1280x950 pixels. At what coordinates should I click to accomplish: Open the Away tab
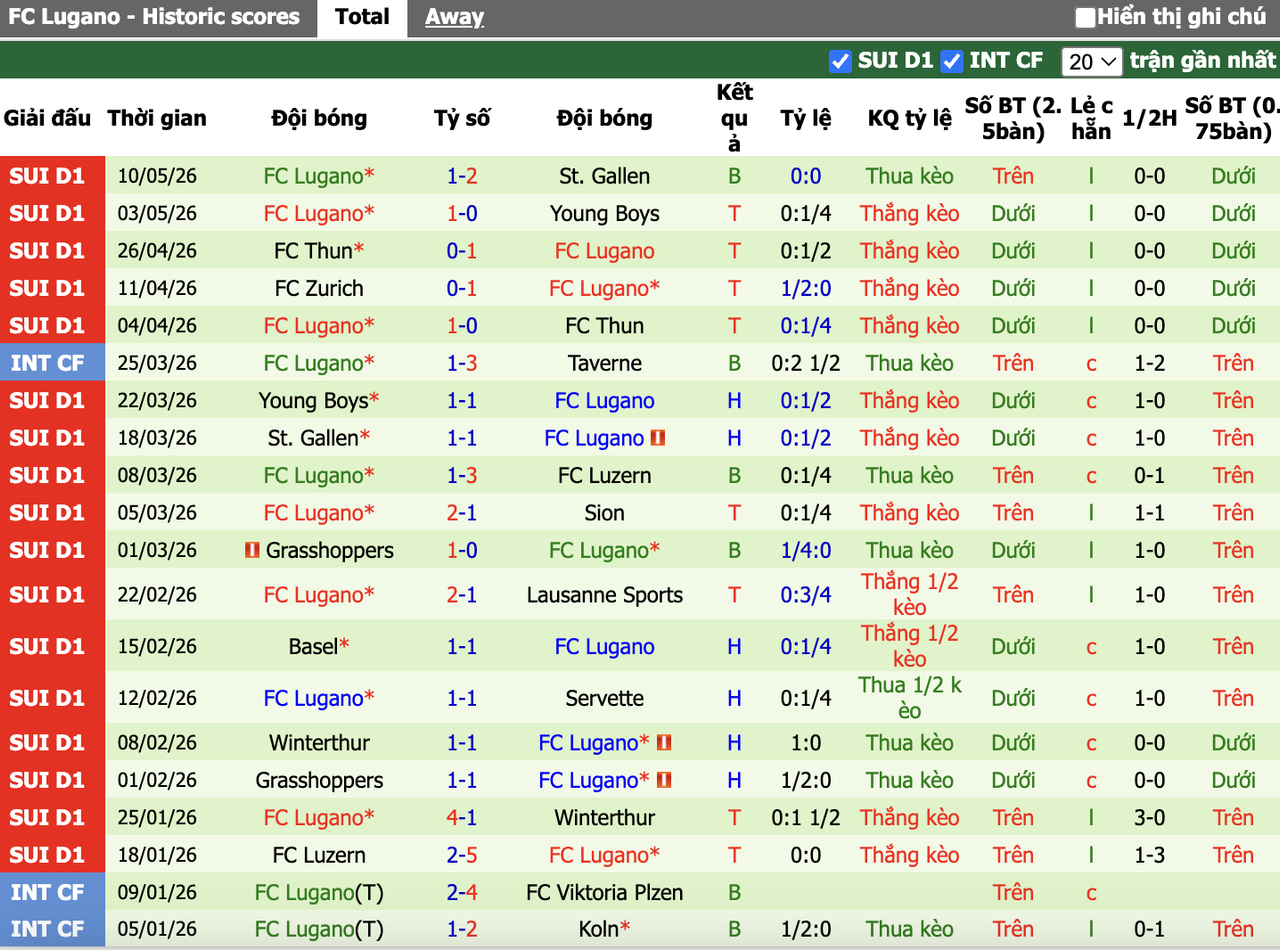[x=454, y=17]
